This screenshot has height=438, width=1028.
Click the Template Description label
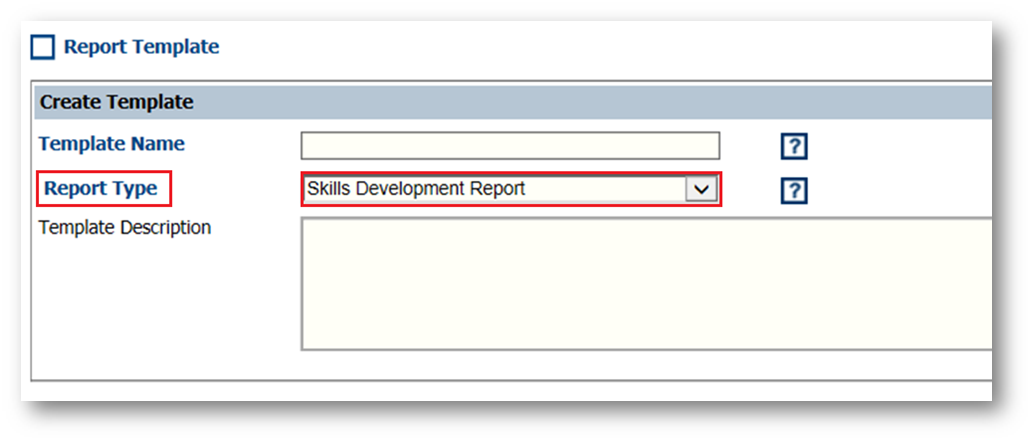tap(125, 227)
